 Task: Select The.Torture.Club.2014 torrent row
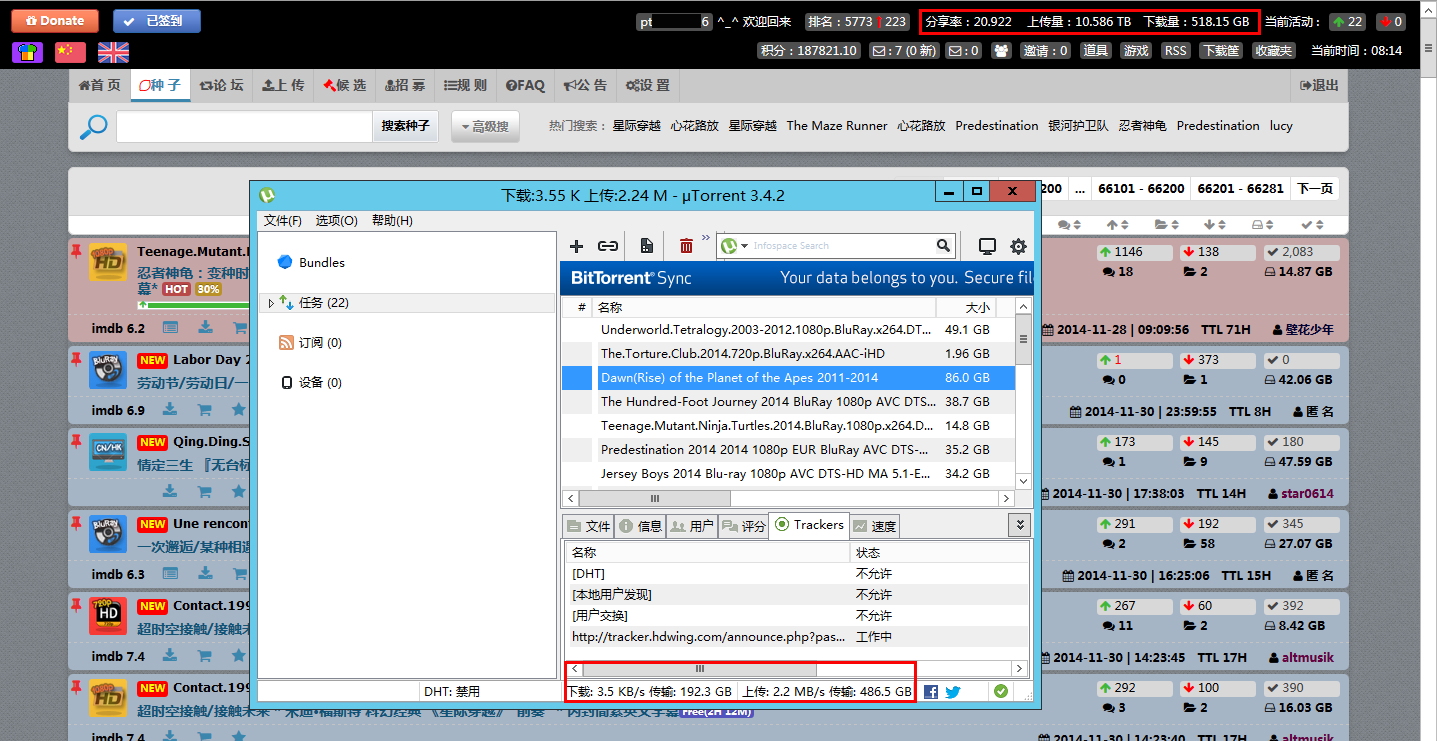tap(788, 353)
